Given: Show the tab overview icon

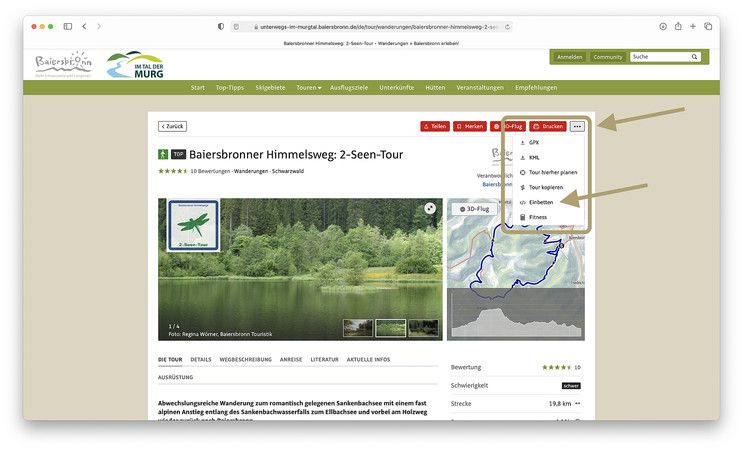Looking at the screenshot, I should click(x=708, y=27).
